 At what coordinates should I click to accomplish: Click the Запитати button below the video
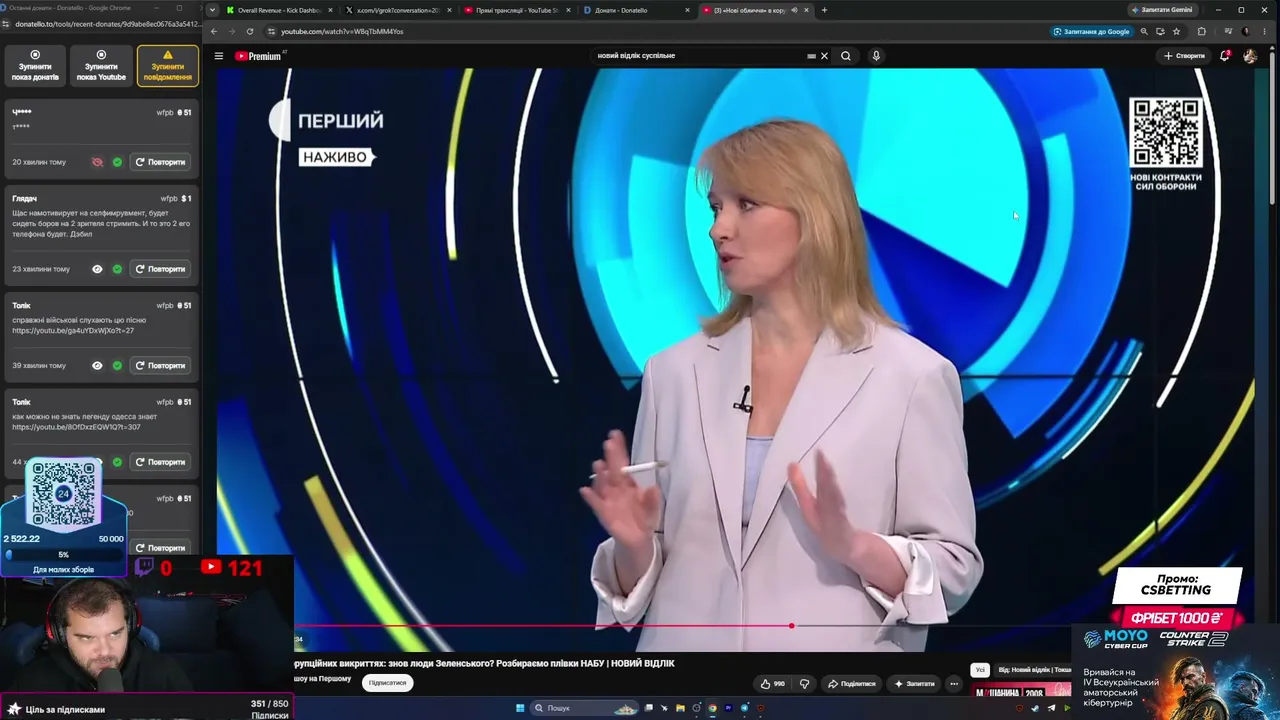(914, 684)
